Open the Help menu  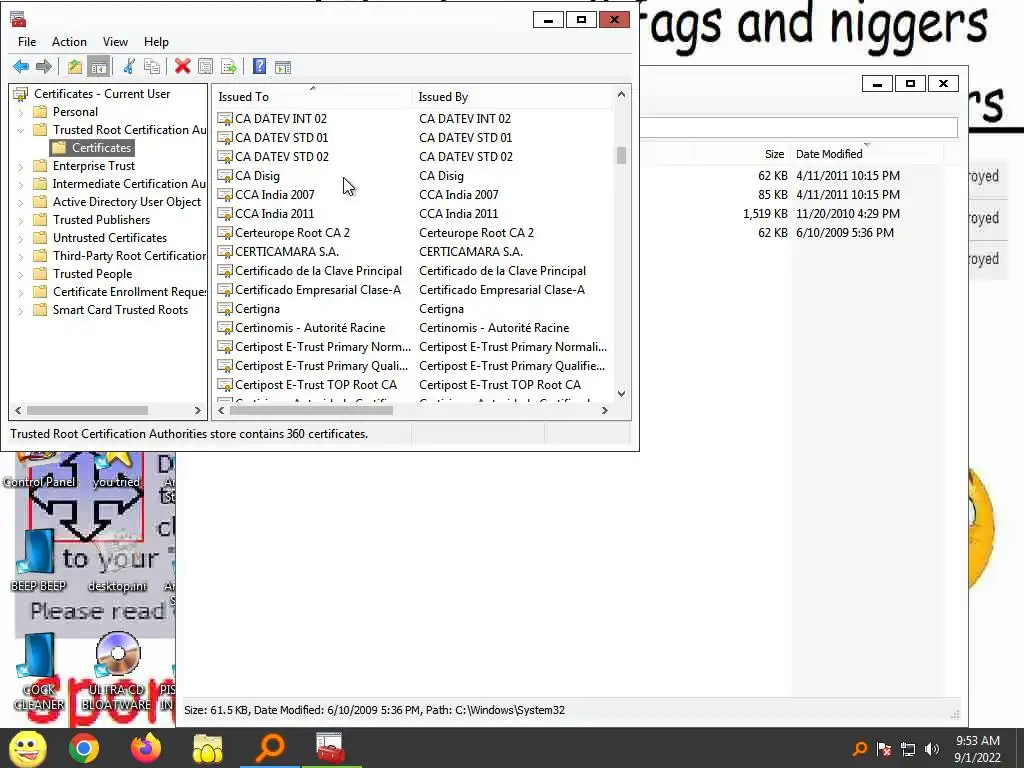[156, 42]
